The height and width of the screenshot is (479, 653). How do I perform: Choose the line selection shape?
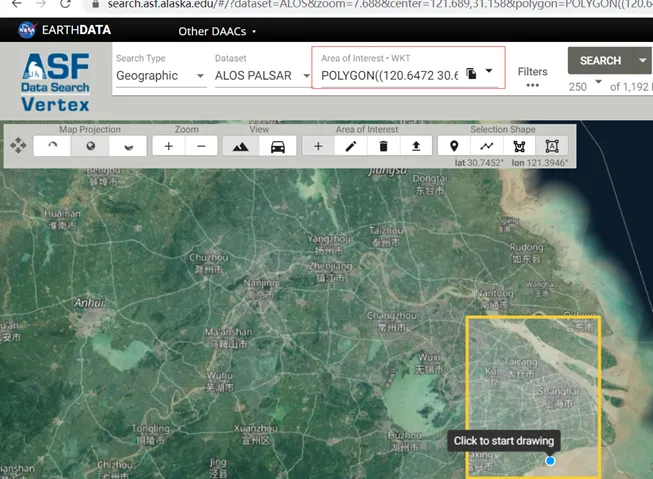click(x=487, y=146)
